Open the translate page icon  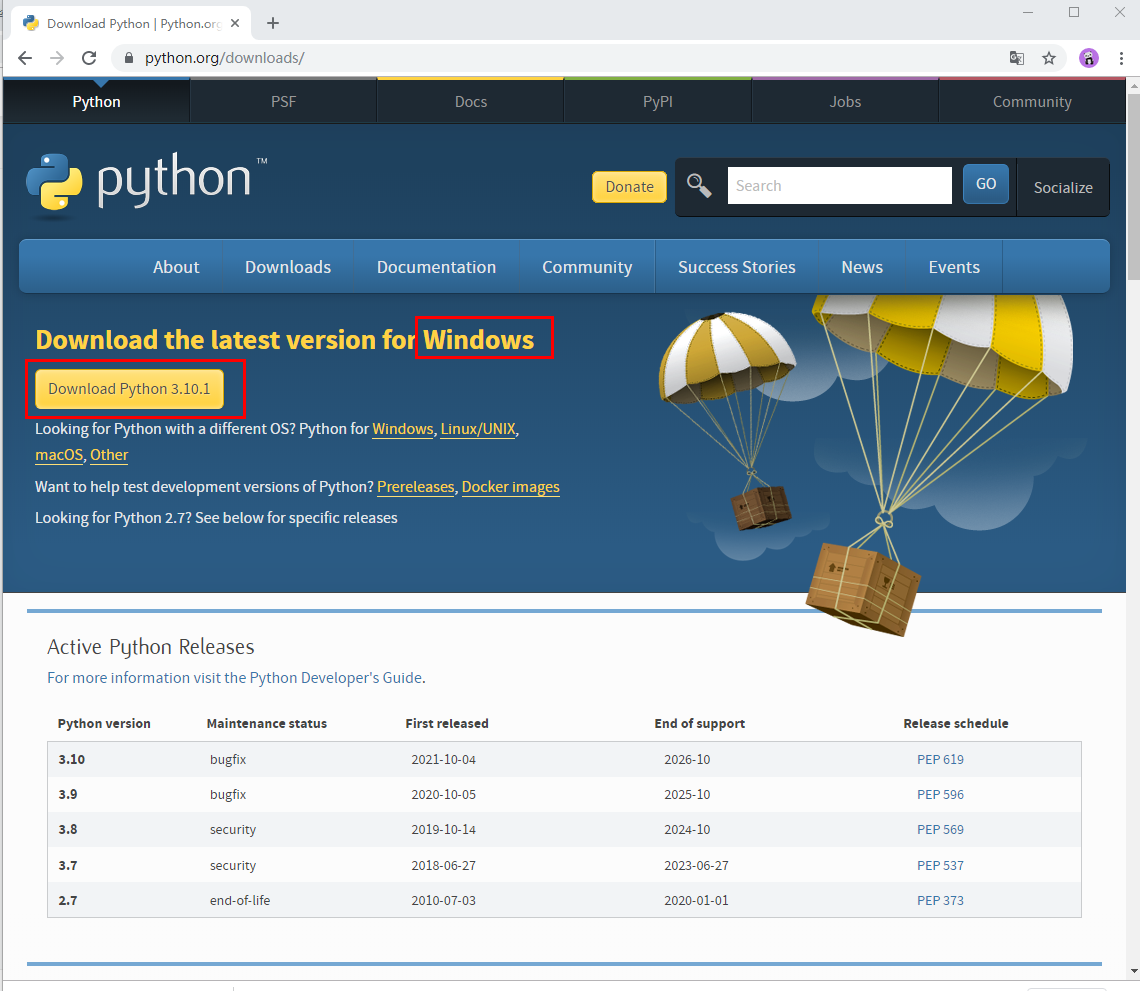pos(1016,58)
